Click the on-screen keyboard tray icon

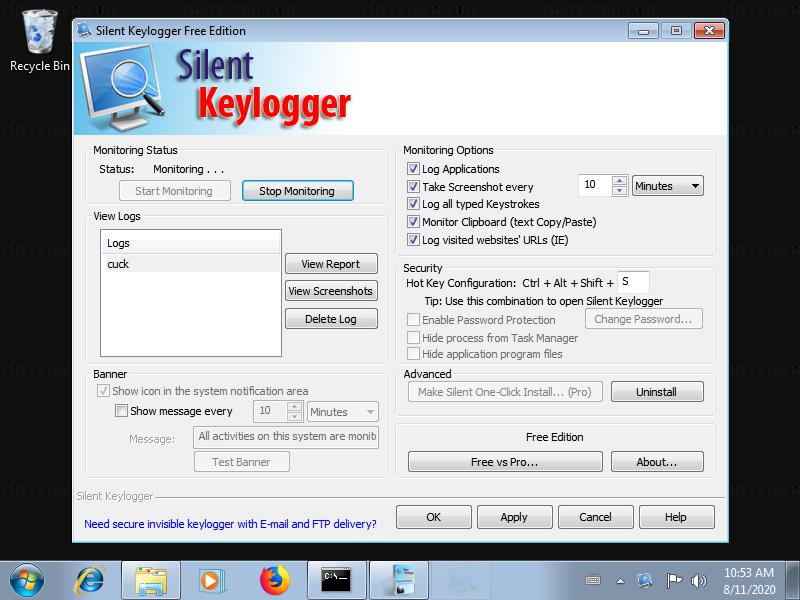593,581
